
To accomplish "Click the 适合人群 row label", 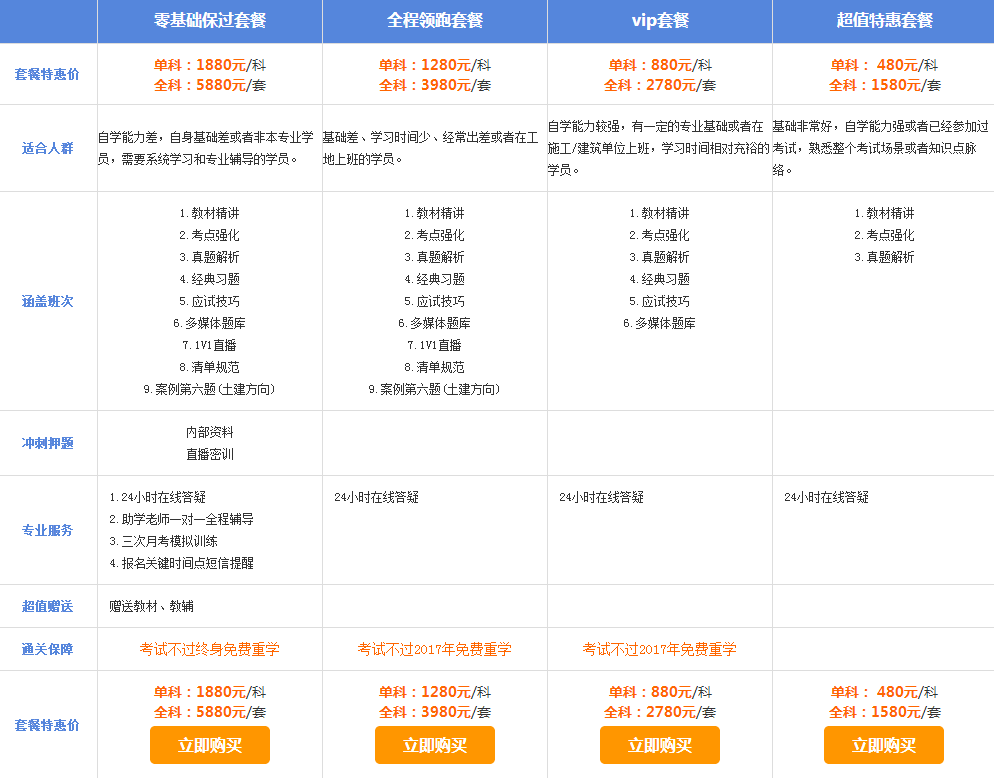I will coord(48,149).
